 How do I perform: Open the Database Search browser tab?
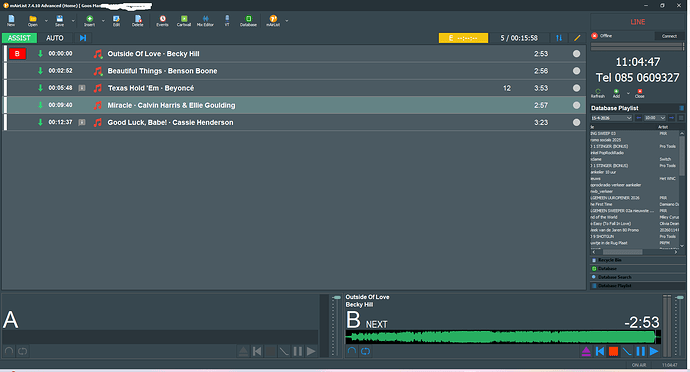pos(638,277)
